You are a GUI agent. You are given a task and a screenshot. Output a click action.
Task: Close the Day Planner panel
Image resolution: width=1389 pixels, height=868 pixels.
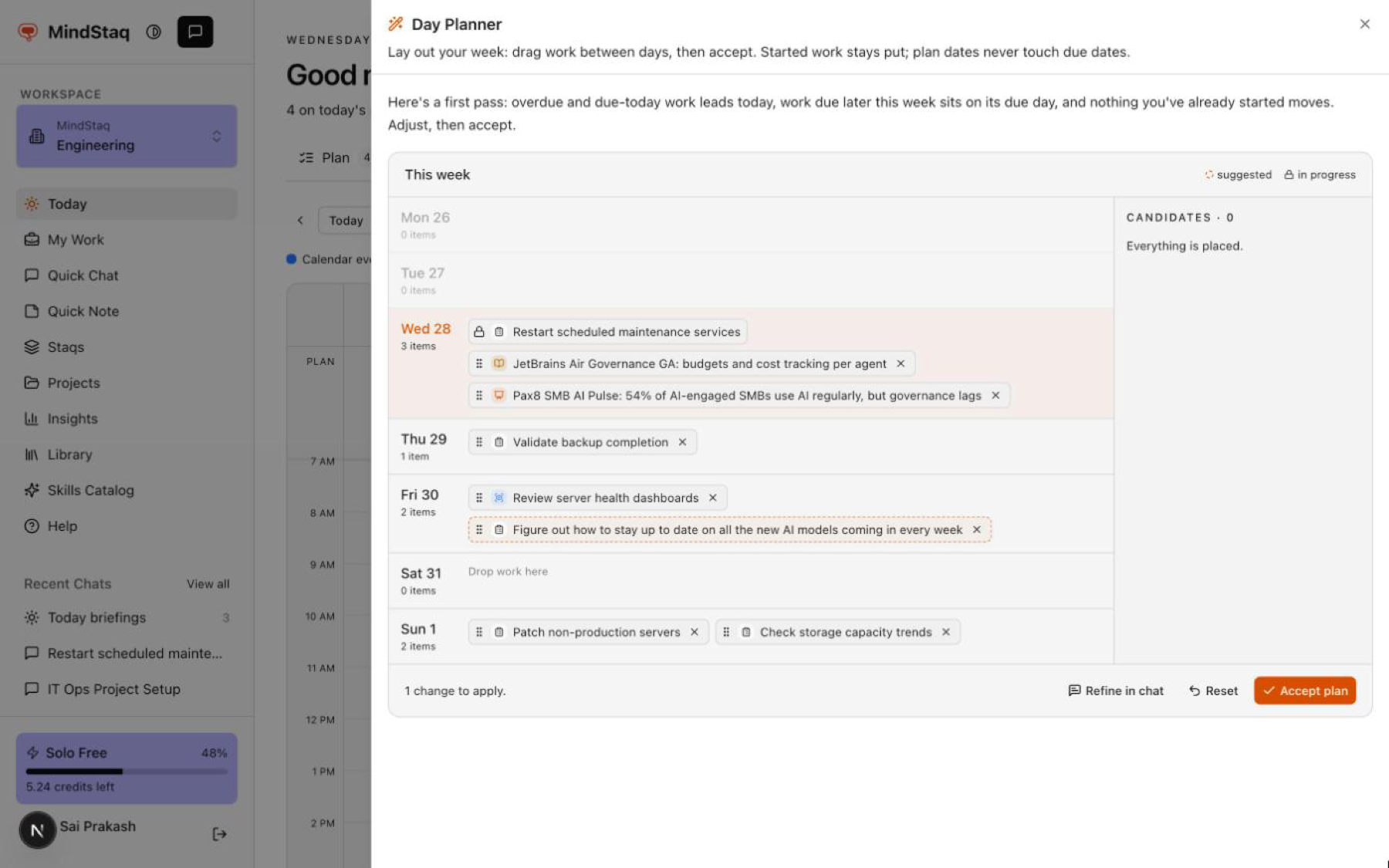1364,24
